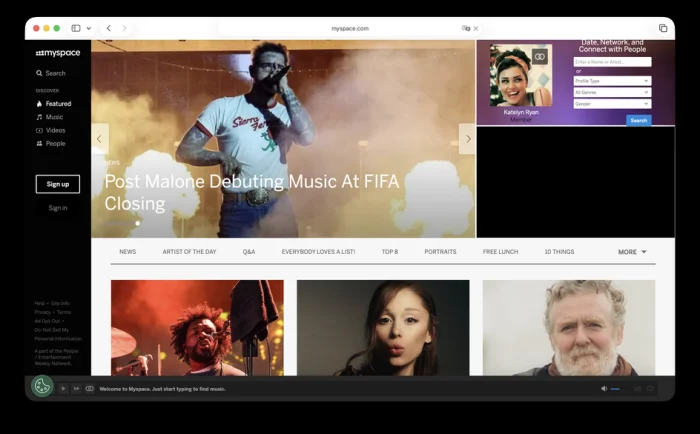Image resolution: width=700 pixels, height=434 pixels.
Task: Click the Help footer link
Action: tap(40, 304)
